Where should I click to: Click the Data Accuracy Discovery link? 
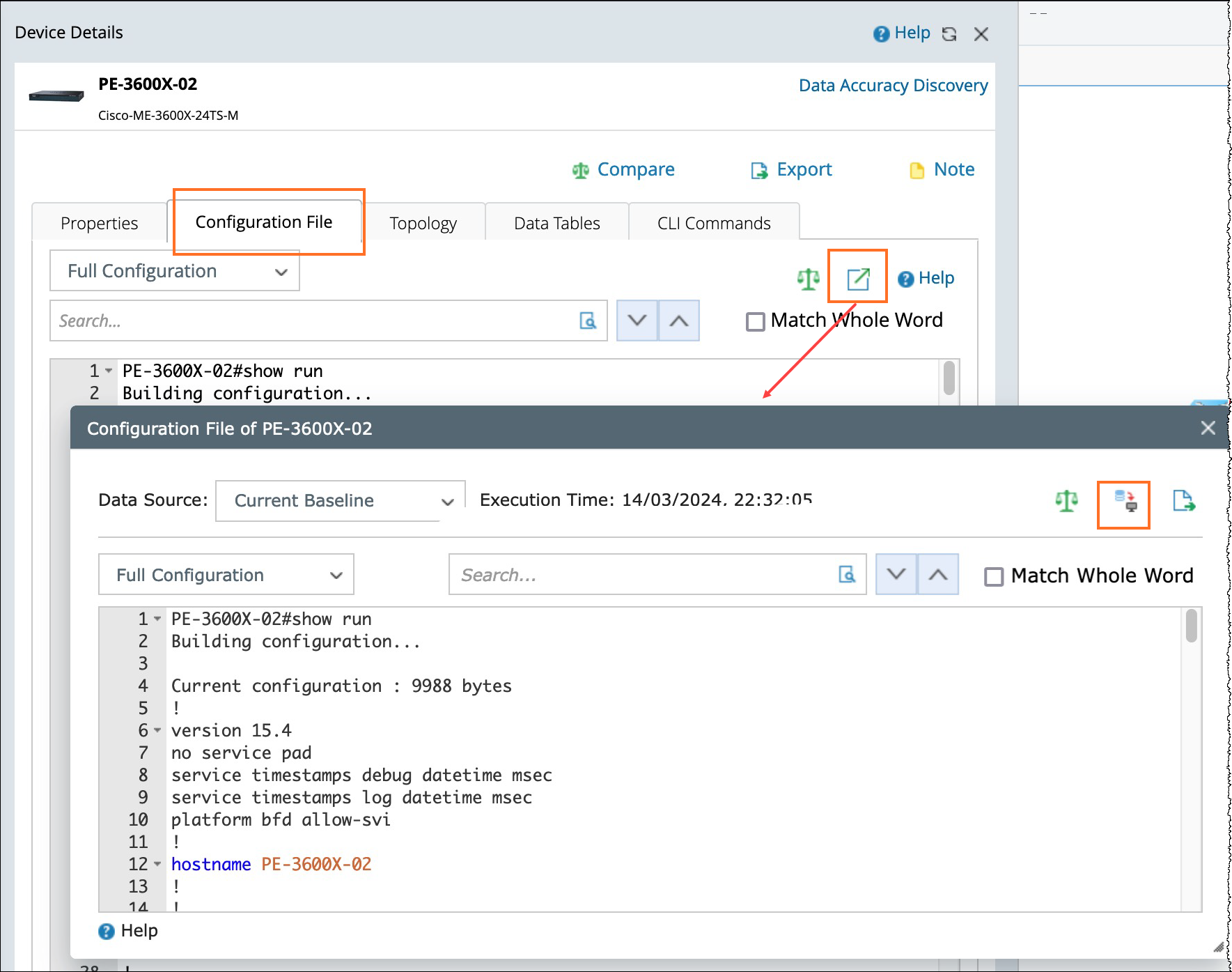pyautogui.click(x=893, y=86)
